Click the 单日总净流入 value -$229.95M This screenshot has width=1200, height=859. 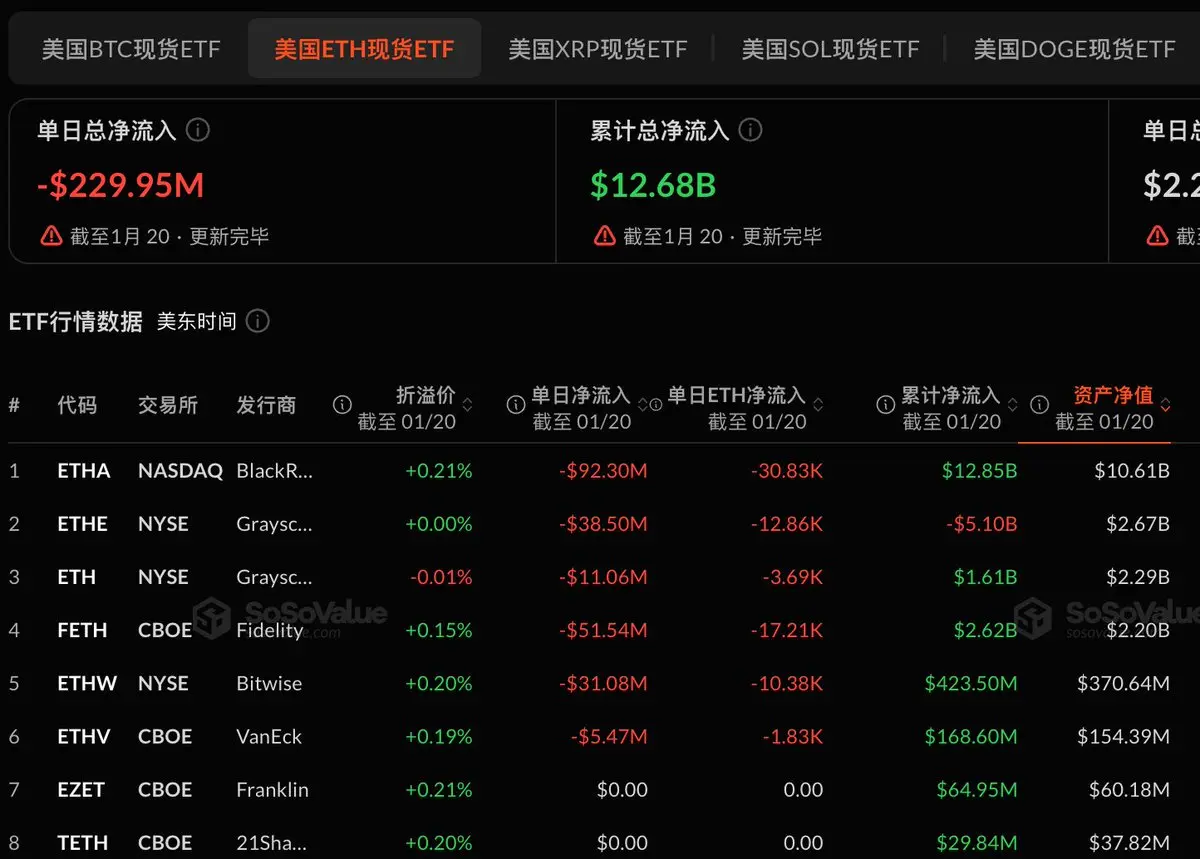tap(121, 185)
